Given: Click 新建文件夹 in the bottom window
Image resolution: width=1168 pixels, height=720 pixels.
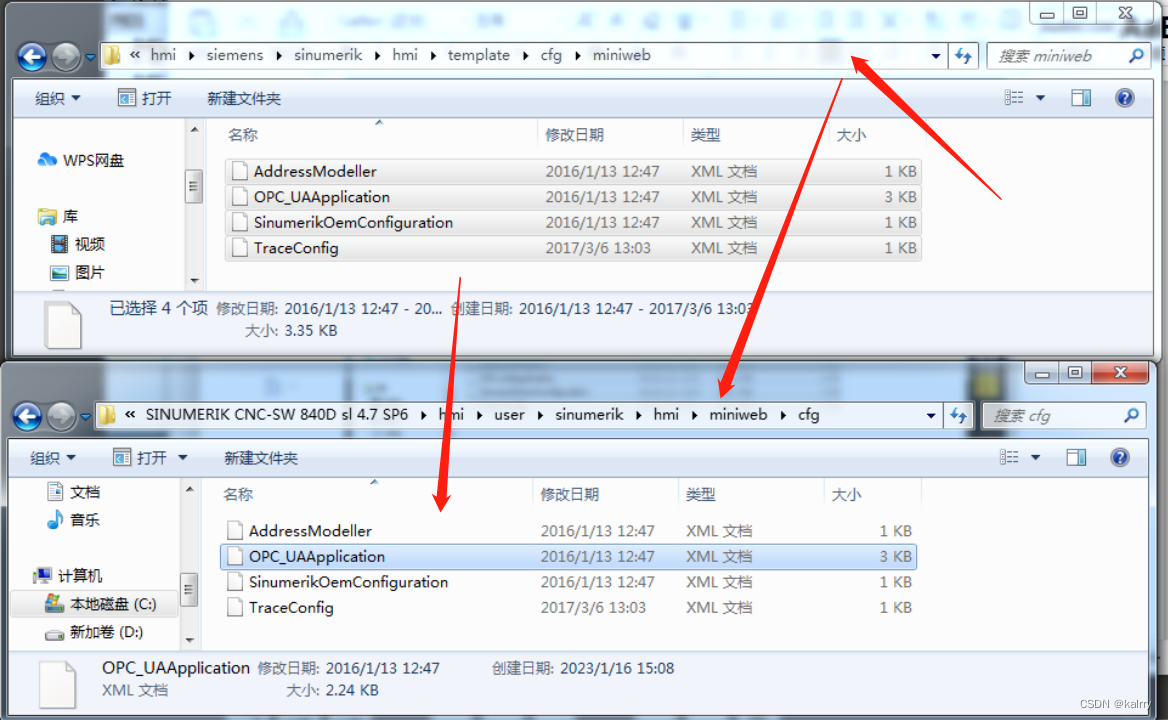Looking at the screenshot, I should pyautogui.click(x=261, y=458).
